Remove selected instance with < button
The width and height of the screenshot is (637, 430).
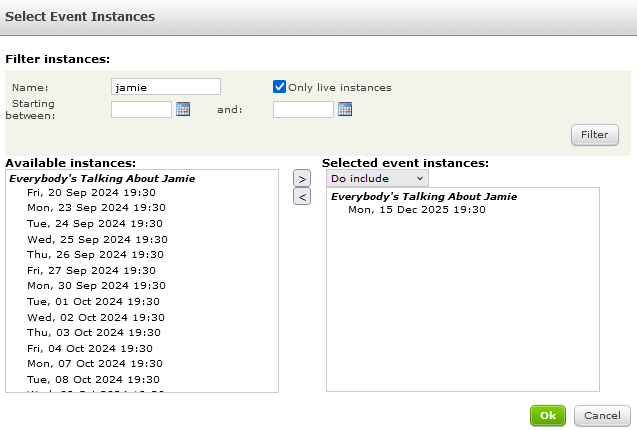click(302, 197)
